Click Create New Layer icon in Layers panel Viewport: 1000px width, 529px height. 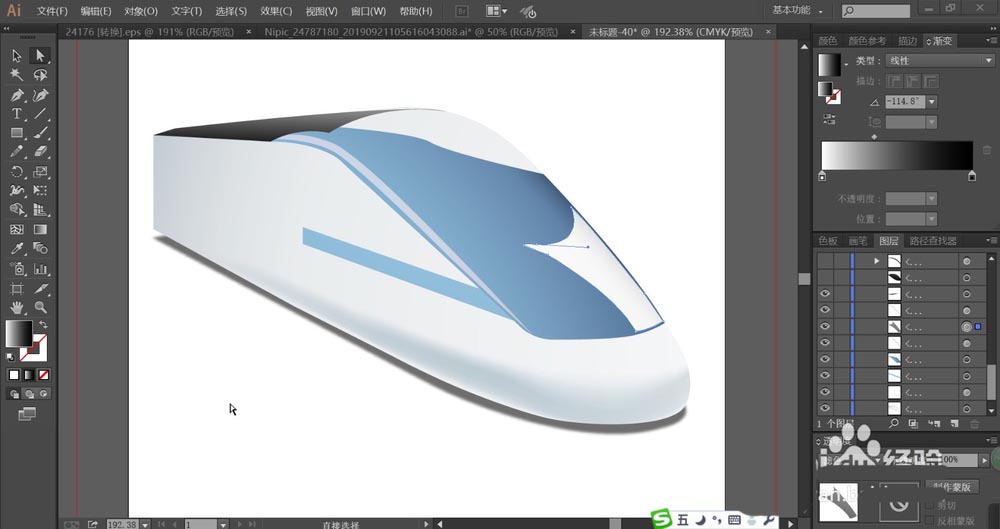954,423
